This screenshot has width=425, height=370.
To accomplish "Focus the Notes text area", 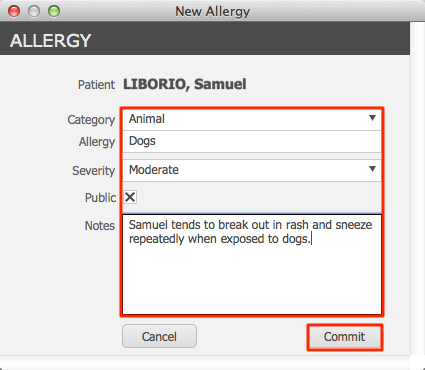I will pyautogui.click(x=252, y=264).
